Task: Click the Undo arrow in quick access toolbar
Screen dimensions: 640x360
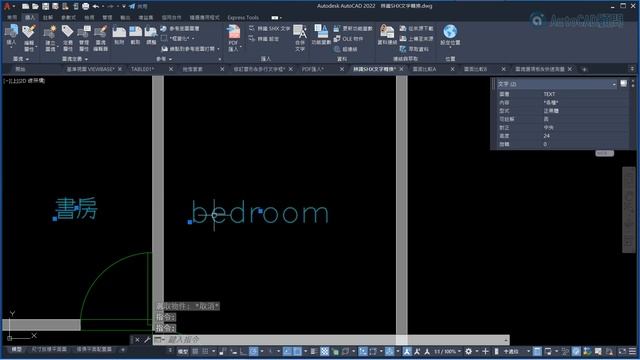Action: pos(96,6)
